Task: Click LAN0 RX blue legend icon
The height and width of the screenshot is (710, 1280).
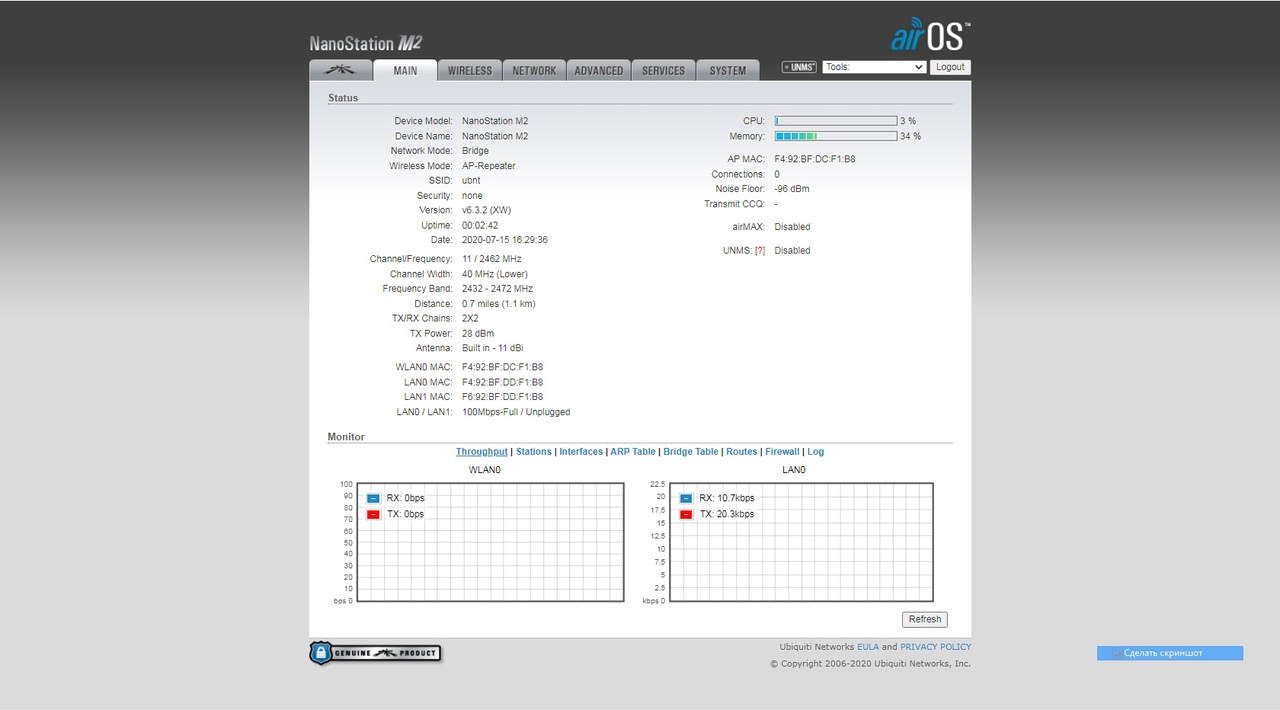Action: (x=686, y=498)
